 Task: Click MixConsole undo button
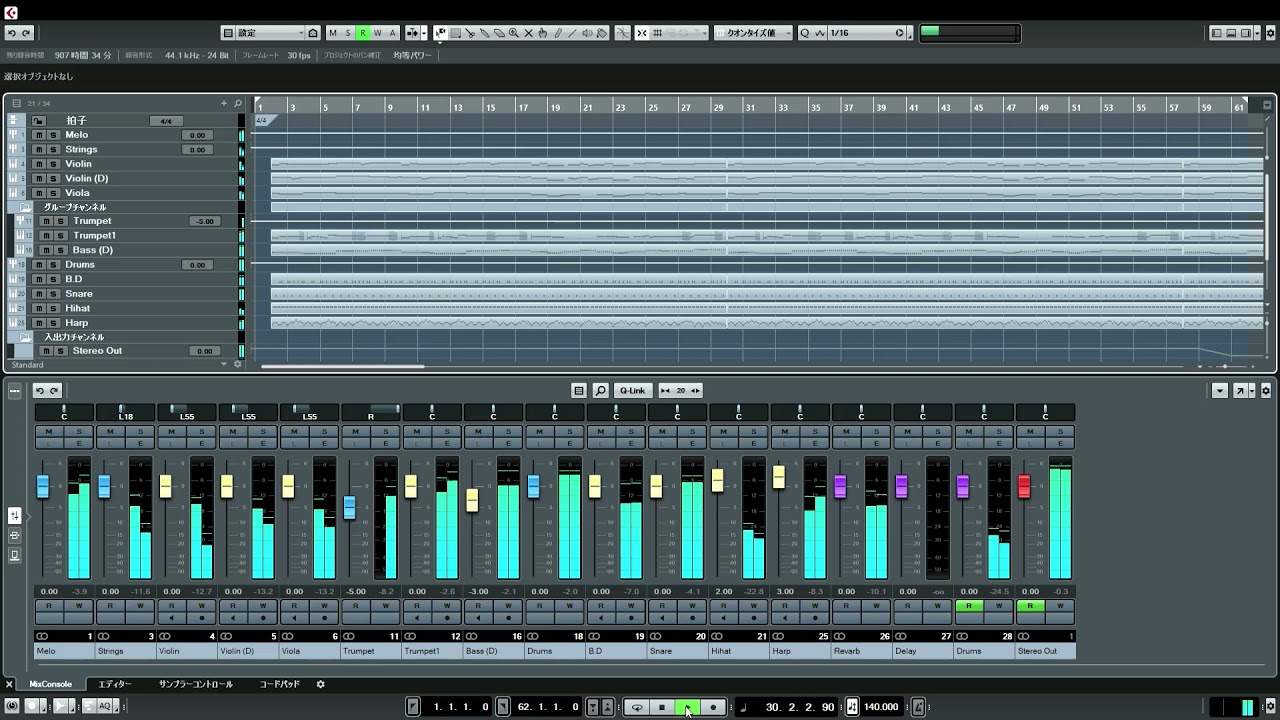(40, 391)
